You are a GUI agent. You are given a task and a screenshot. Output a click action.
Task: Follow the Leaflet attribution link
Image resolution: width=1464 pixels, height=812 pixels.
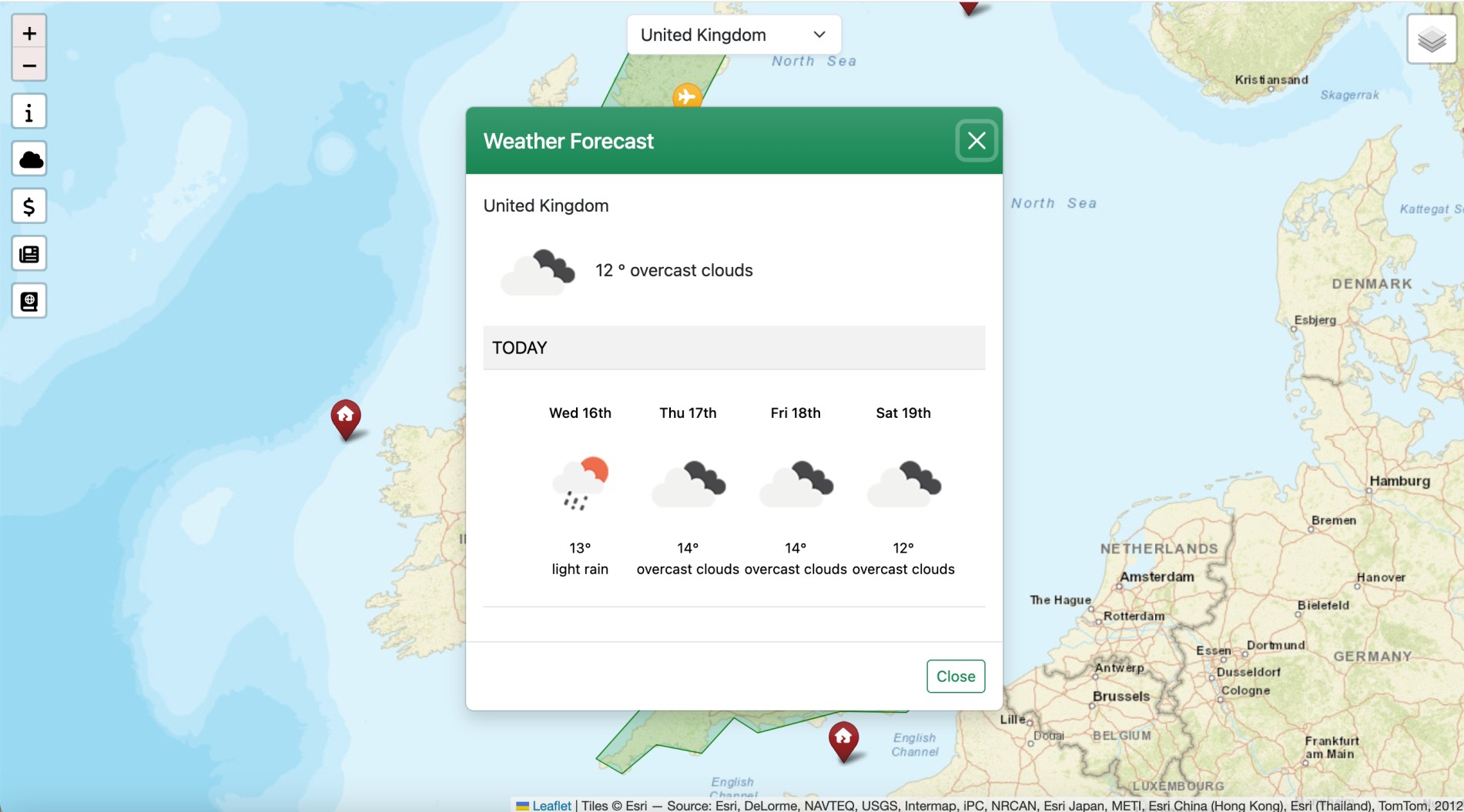point(551,805)
